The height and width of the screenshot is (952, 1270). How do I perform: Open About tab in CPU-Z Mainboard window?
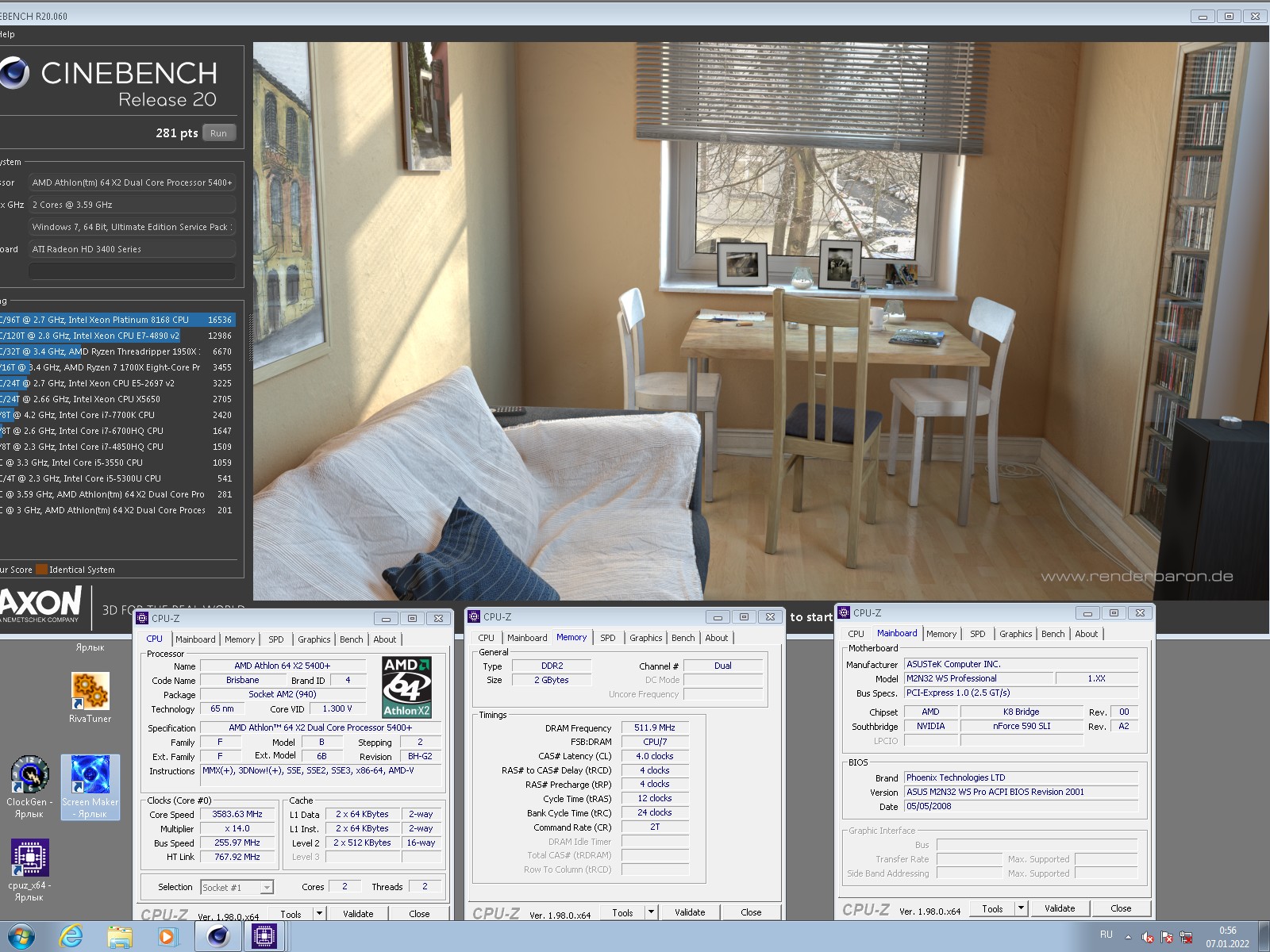1087,634
